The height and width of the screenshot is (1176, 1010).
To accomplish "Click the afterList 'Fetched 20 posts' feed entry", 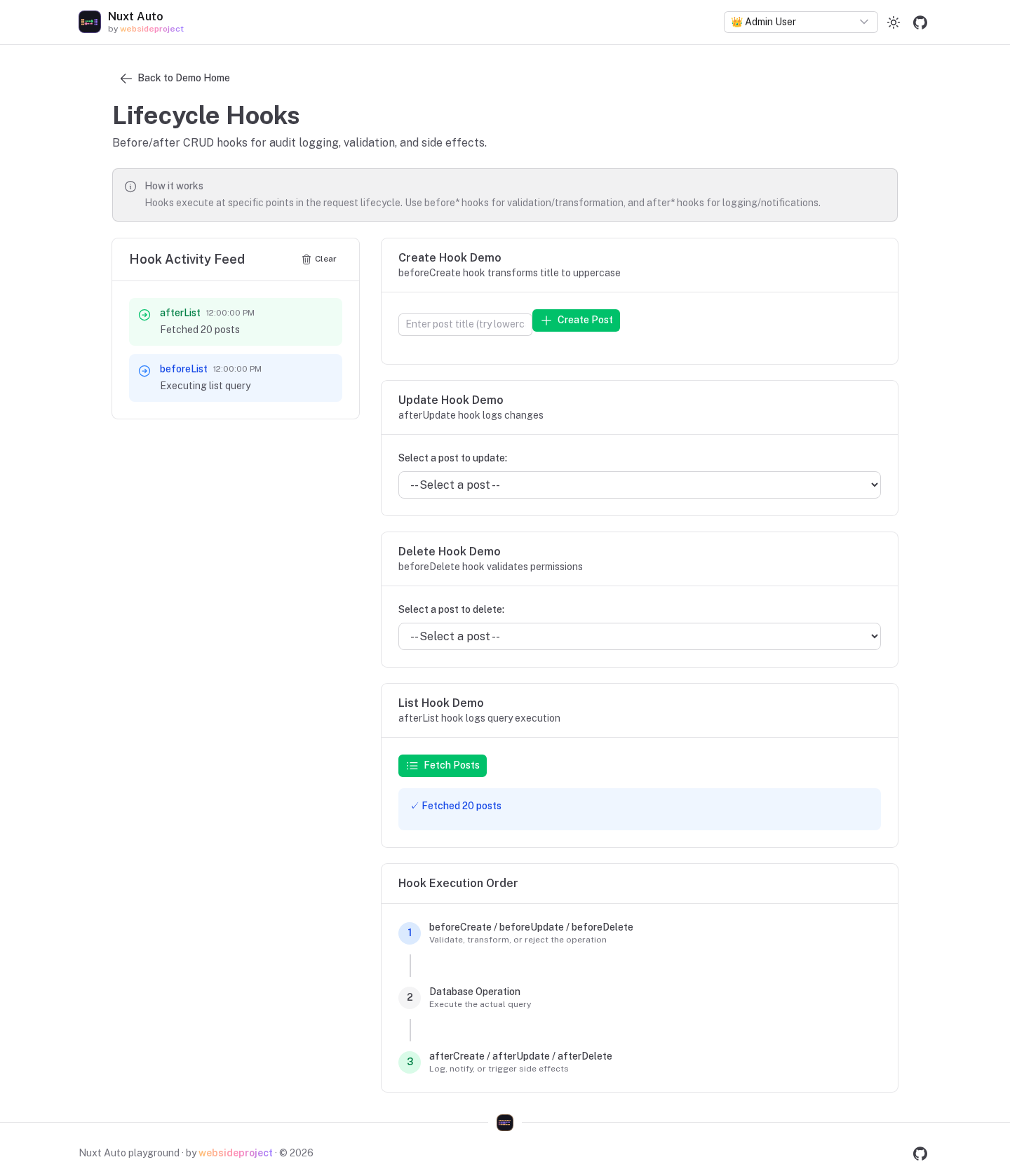I will coord(236,322).
